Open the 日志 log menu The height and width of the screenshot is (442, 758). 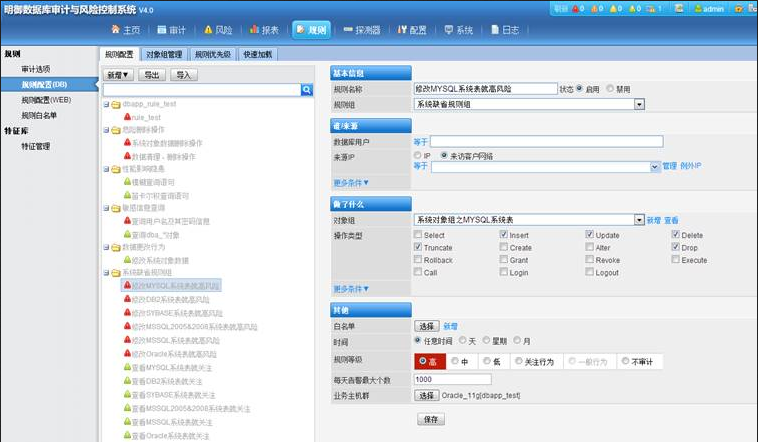[505, 30]
